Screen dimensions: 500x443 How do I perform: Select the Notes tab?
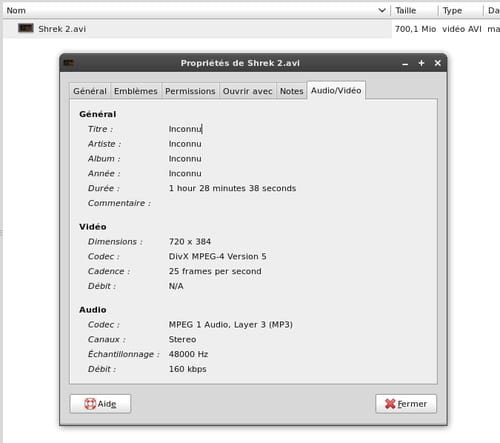(x=291, y=91)
